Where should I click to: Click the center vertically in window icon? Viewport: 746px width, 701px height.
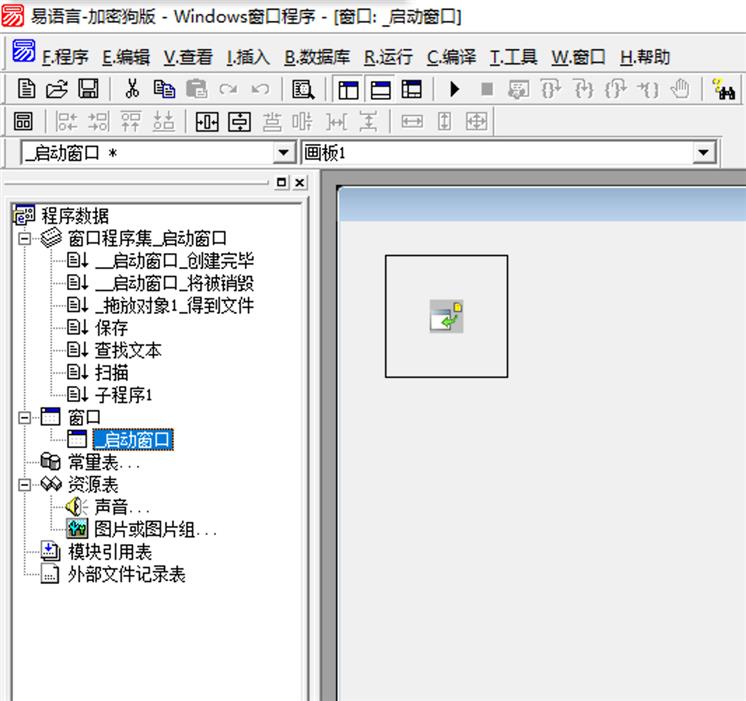click(x=239, y=122)
